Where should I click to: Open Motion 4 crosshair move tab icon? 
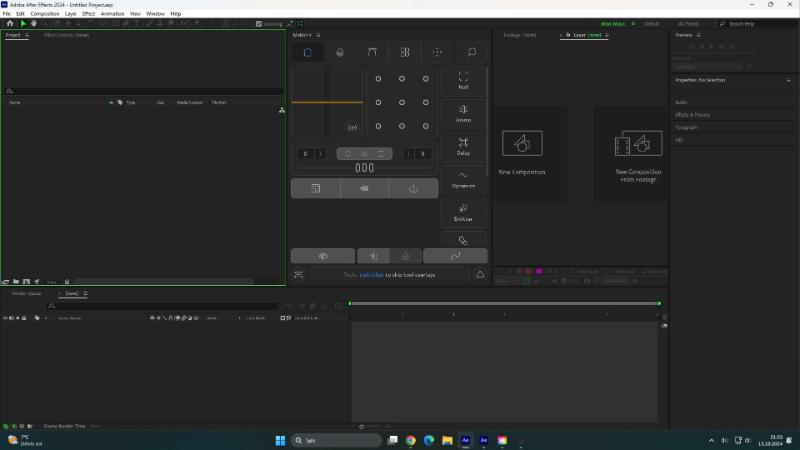(437, 52)
